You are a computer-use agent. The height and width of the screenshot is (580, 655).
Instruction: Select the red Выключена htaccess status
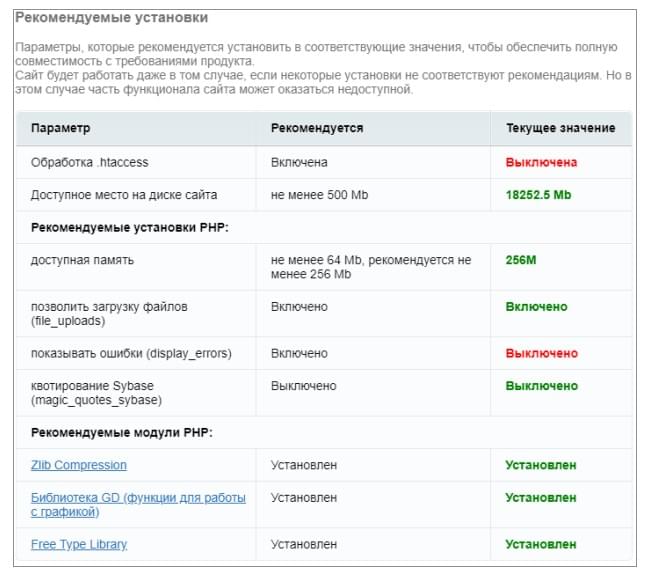pyautogui.click(x=541, y=162)
